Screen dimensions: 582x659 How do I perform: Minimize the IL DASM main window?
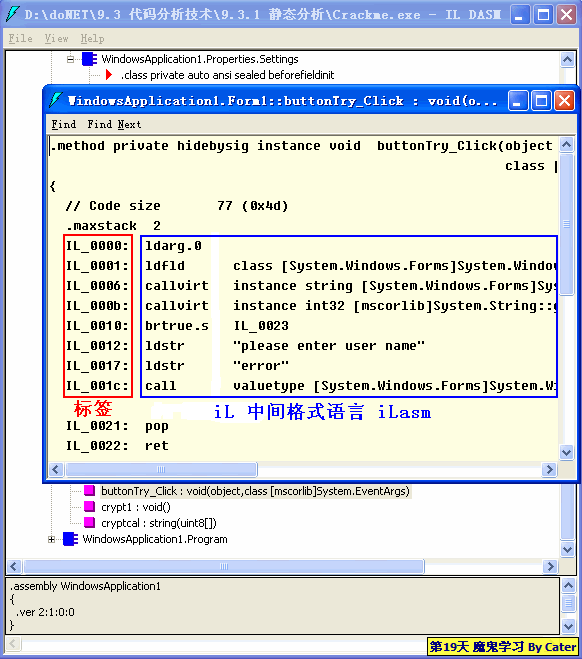click(520, 15)
